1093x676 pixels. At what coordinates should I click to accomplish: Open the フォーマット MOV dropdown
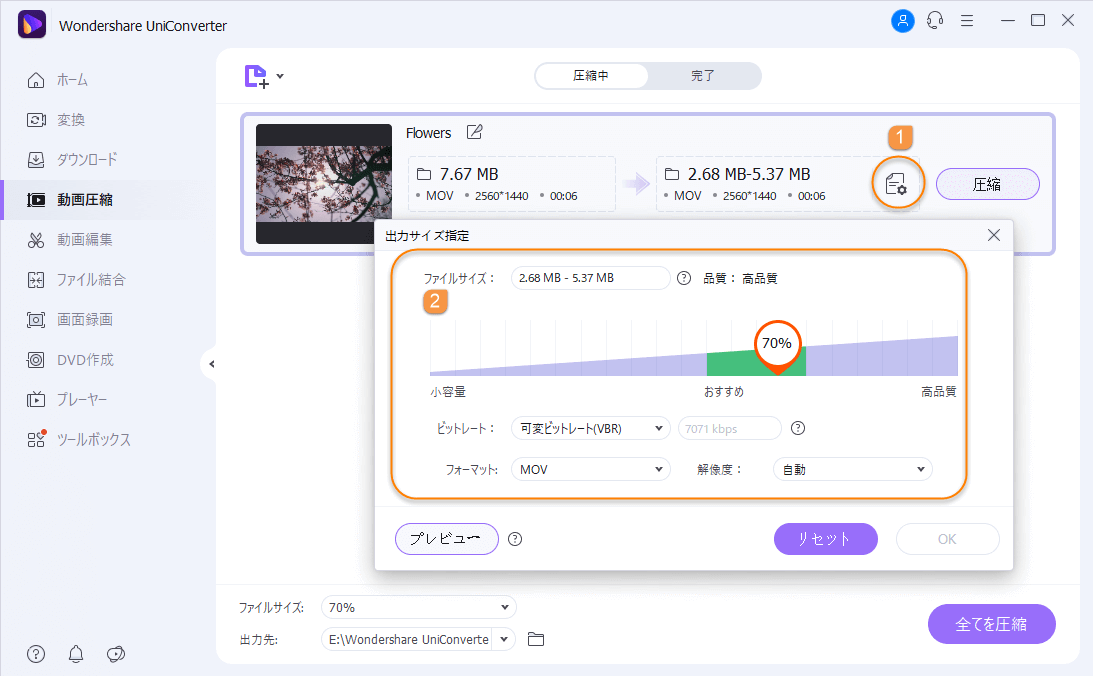click(590, 469)
